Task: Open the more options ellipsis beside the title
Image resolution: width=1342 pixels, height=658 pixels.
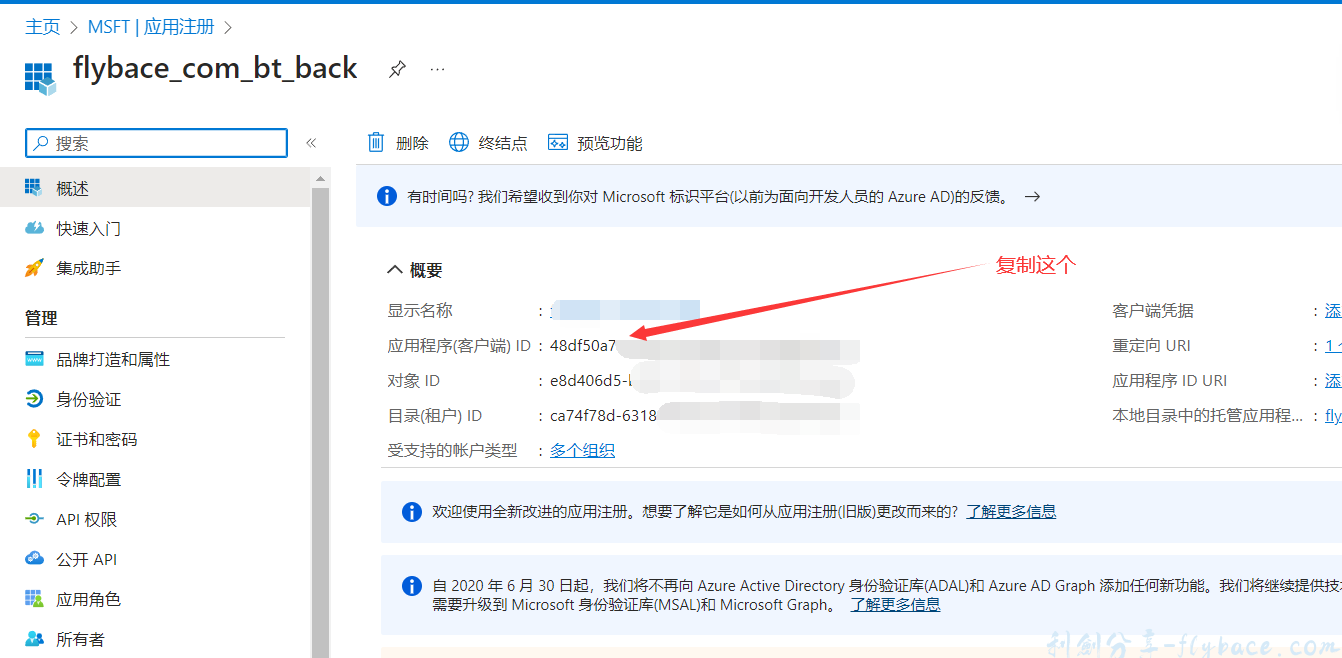Action: (437, 69)
